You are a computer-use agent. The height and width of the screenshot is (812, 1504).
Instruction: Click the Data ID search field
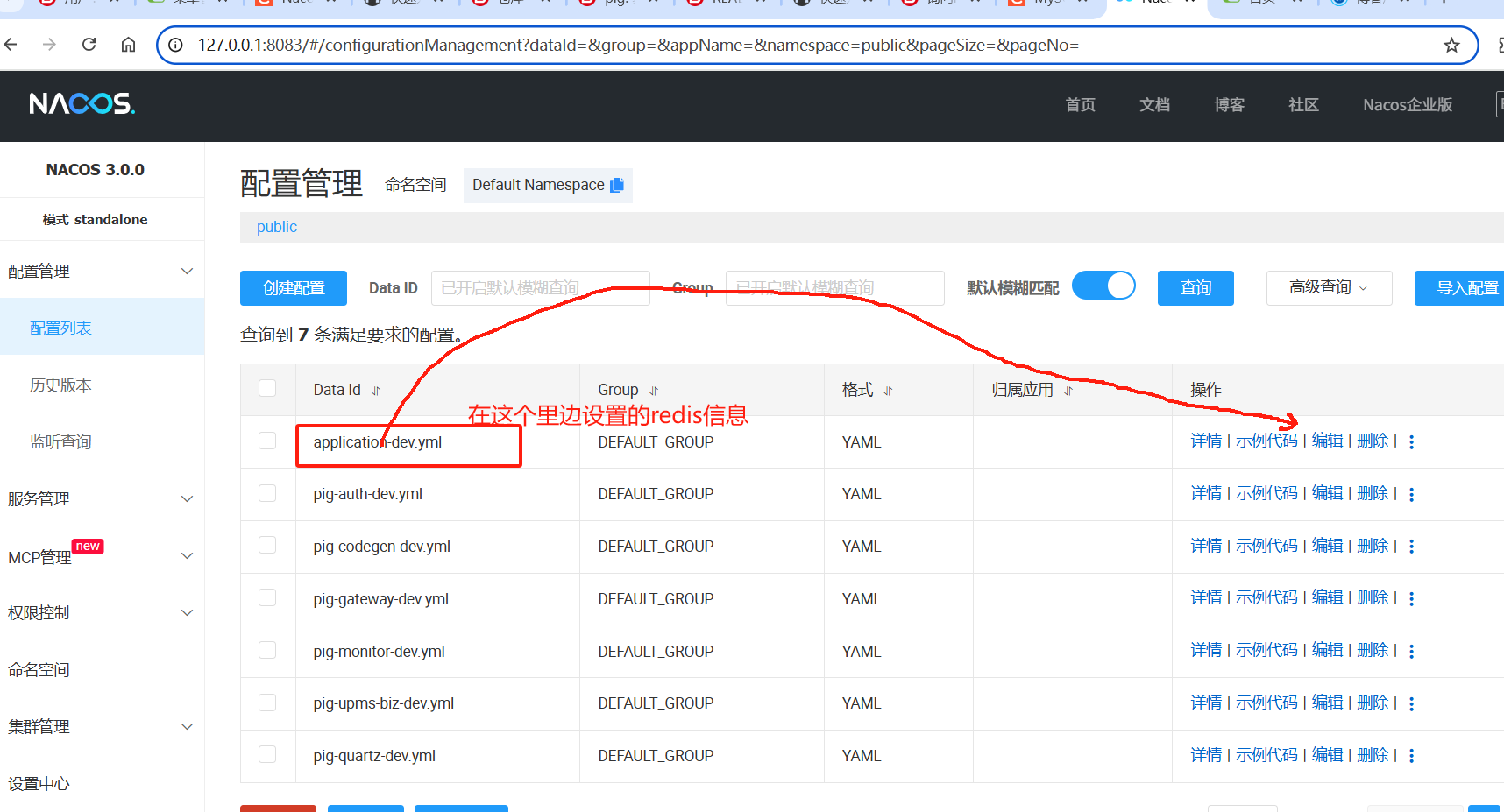[x=541, y=288]
